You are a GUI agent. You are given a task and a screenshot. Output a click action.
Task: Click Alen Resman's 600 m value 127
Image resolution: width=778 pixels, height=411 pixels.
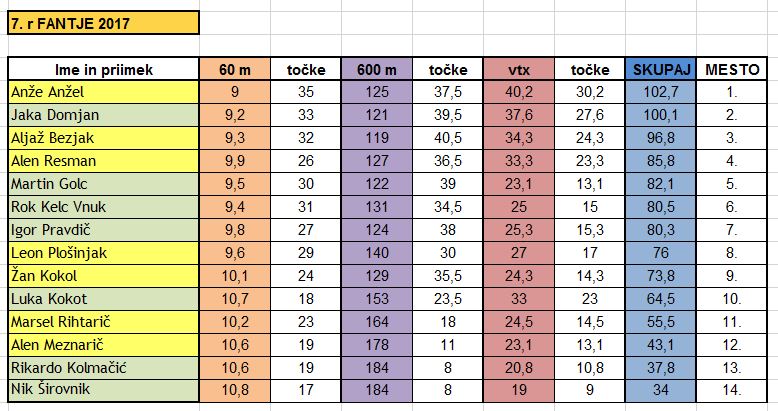point(377,161)
